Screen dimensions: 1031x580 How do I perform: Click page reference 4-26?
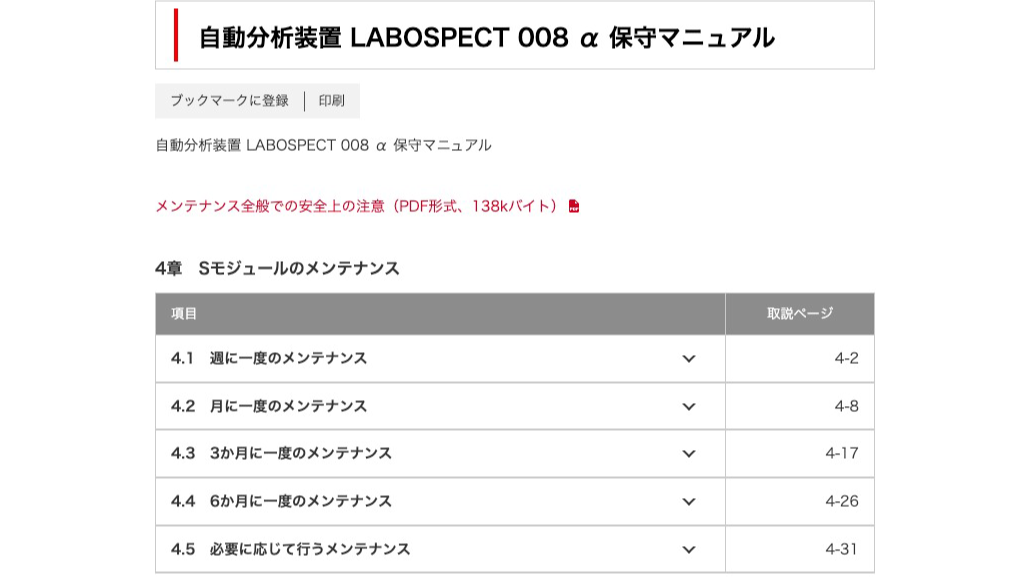pos(842,501)
